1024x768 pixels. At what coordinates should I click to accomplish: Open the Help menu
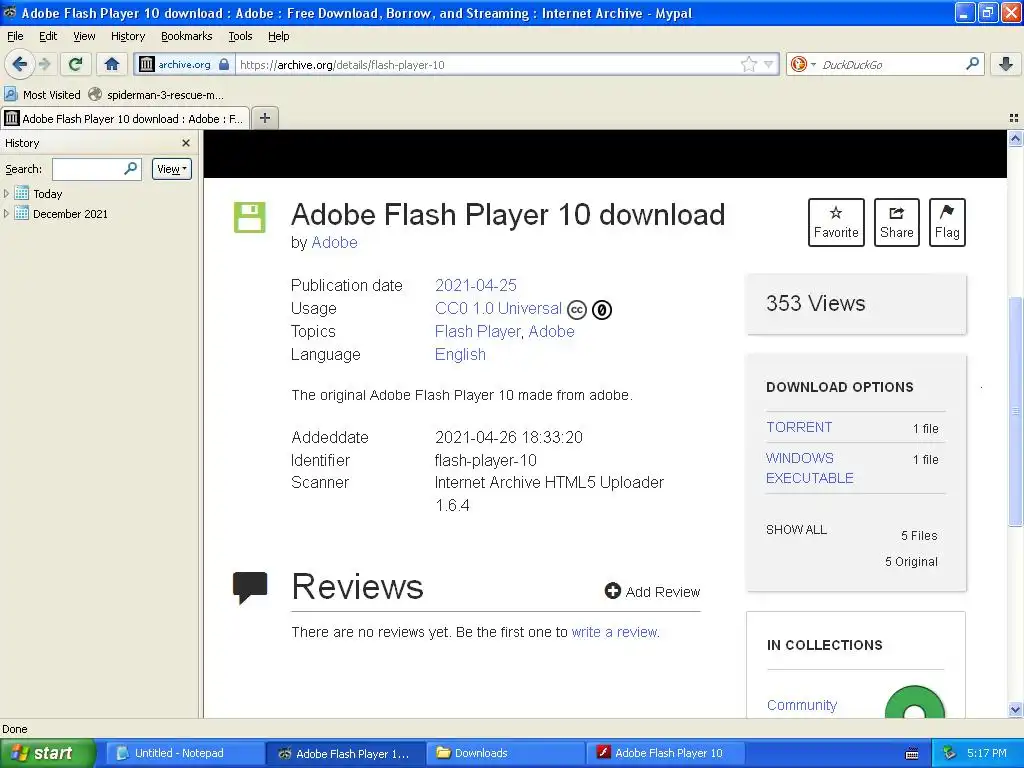click(x=278, y=36)
